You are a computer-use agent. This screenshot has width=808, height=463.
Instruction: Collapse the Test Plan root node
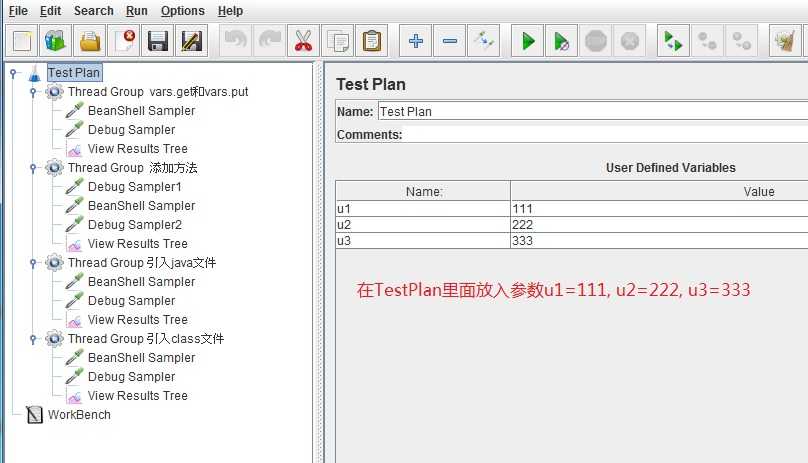(x=13, y=74)
